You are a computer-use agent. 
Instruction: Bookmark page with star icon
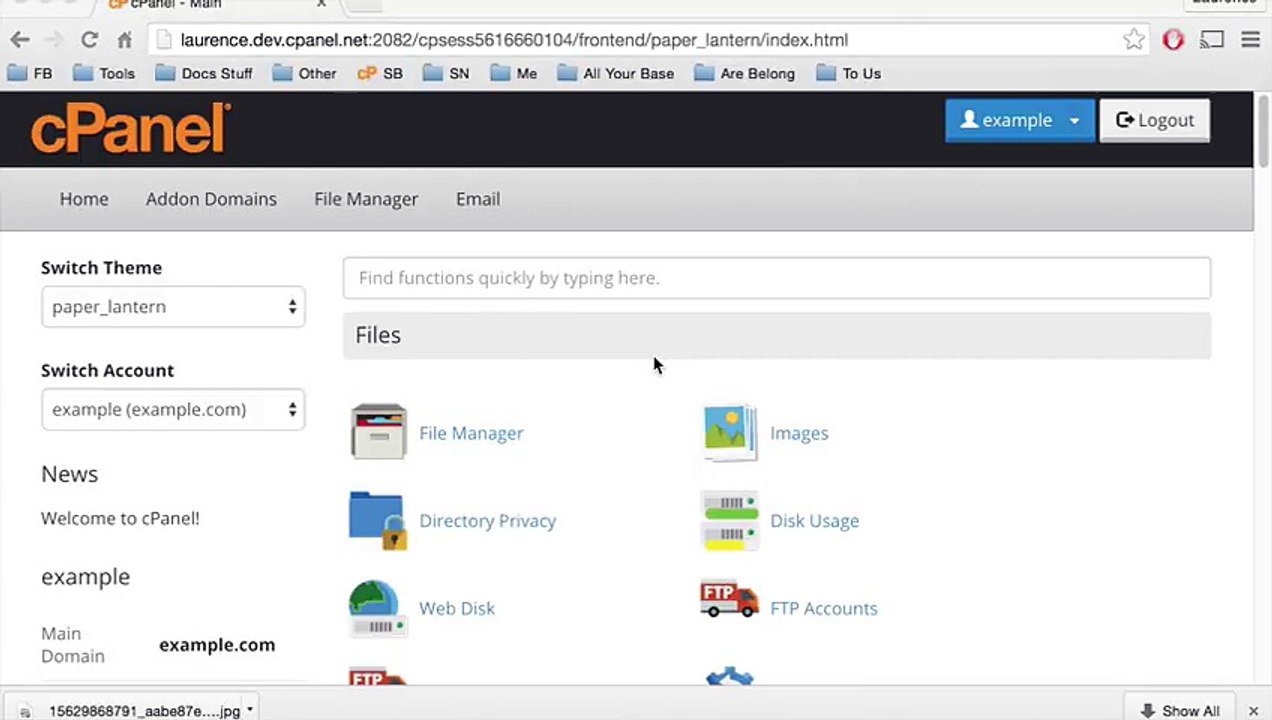coord(1133,40)
